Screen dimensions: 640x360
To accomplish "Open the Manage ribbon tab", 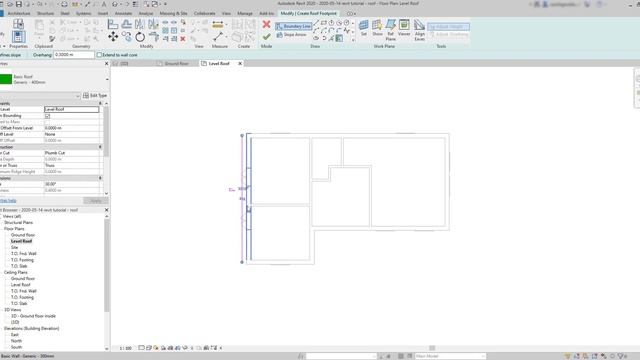I will pyautogui.click(x=245, y=13).
